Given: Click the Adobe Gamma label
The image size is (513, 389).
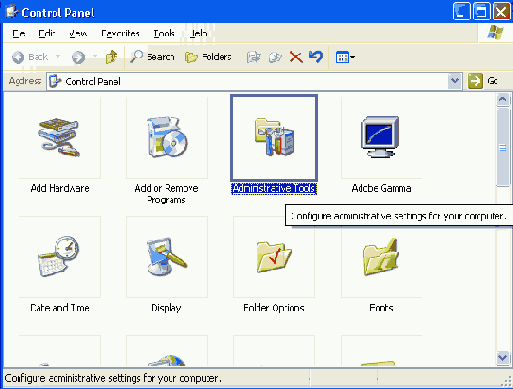Looking at the screenshot, I should 381,188.
